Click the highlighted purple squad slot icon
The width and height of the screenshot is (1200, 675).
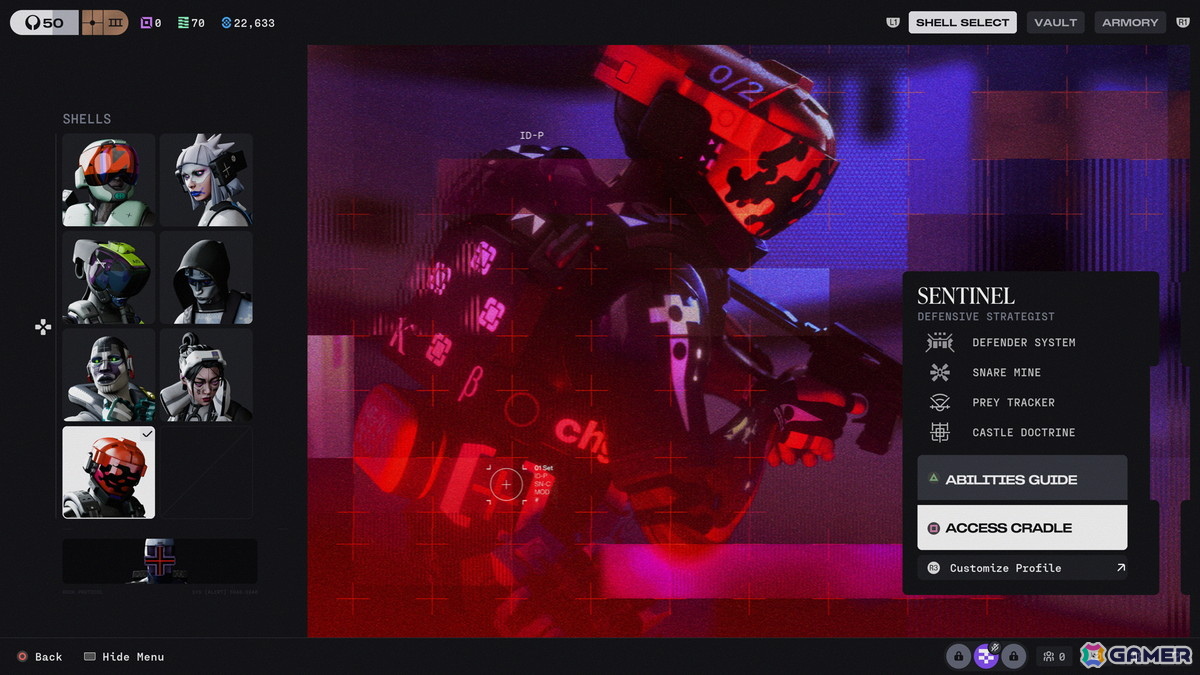click(986, 656)
